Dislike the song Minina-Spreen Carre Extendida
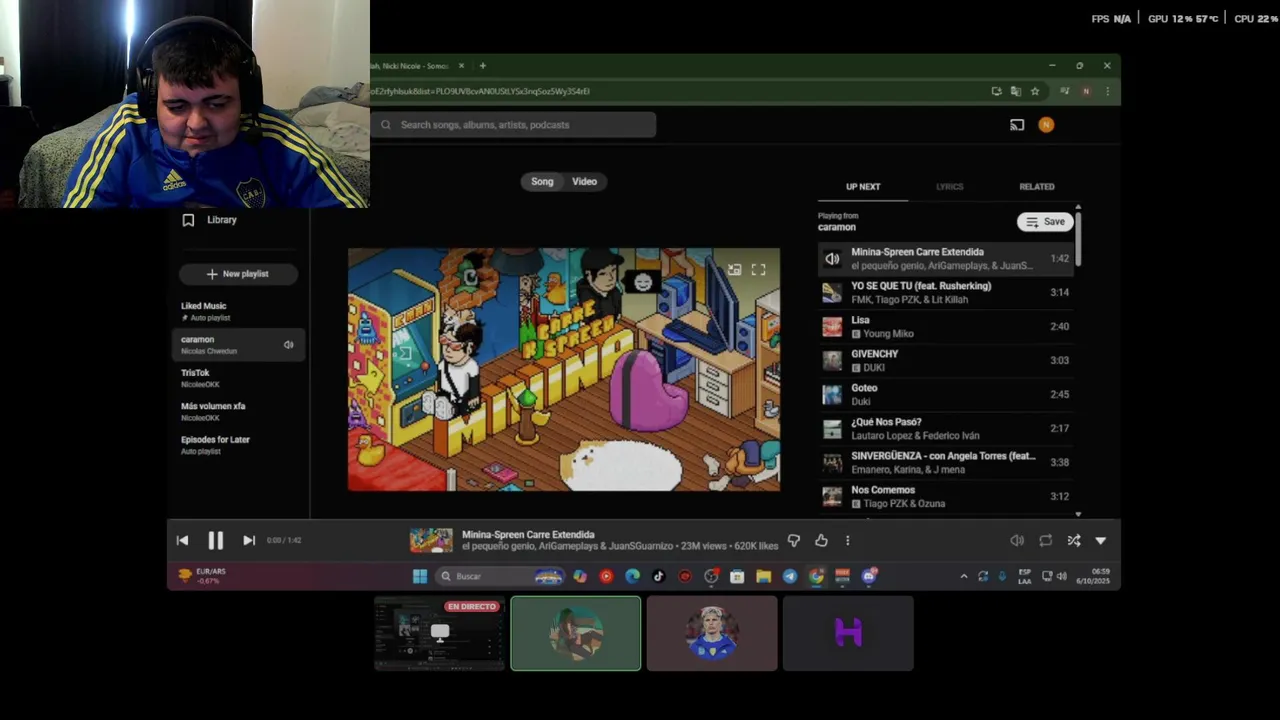 click(x=794, y=541)
